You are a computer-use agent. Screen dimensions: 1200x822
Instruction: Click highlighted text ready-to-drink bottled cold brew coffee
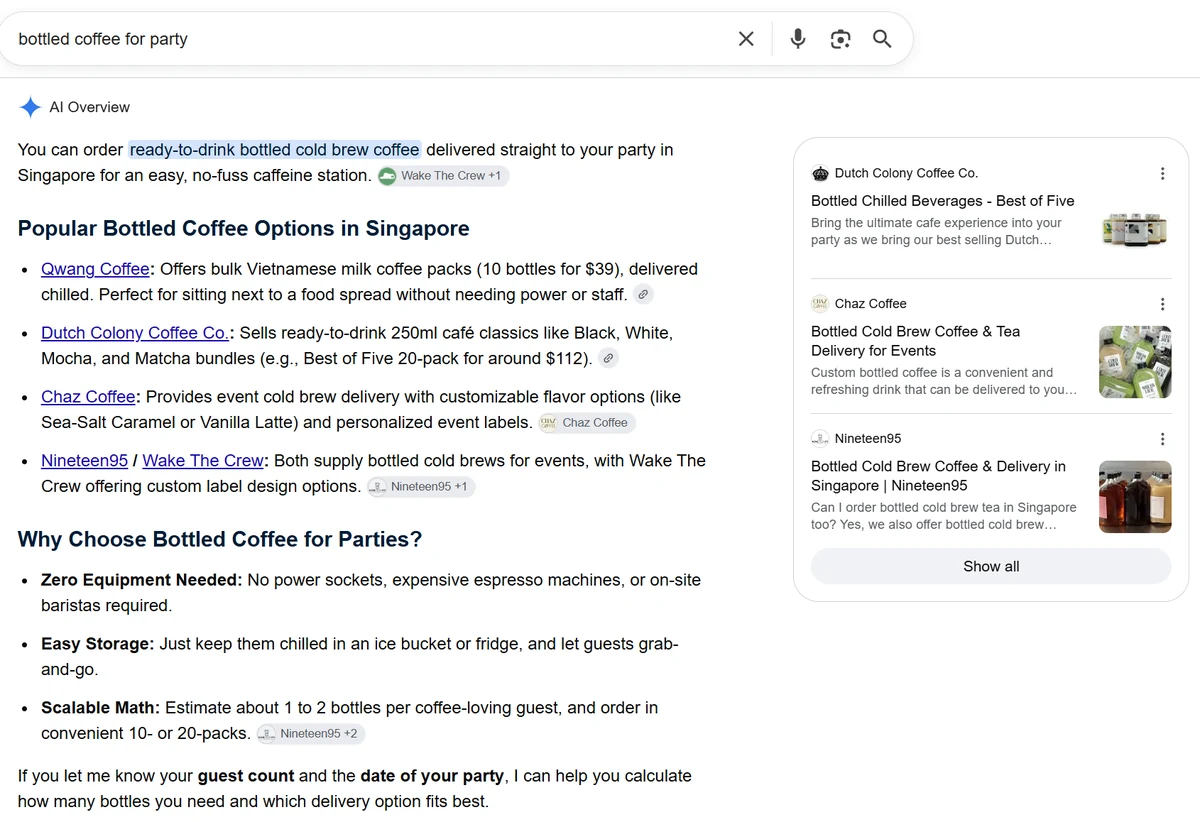pos(275,150)
